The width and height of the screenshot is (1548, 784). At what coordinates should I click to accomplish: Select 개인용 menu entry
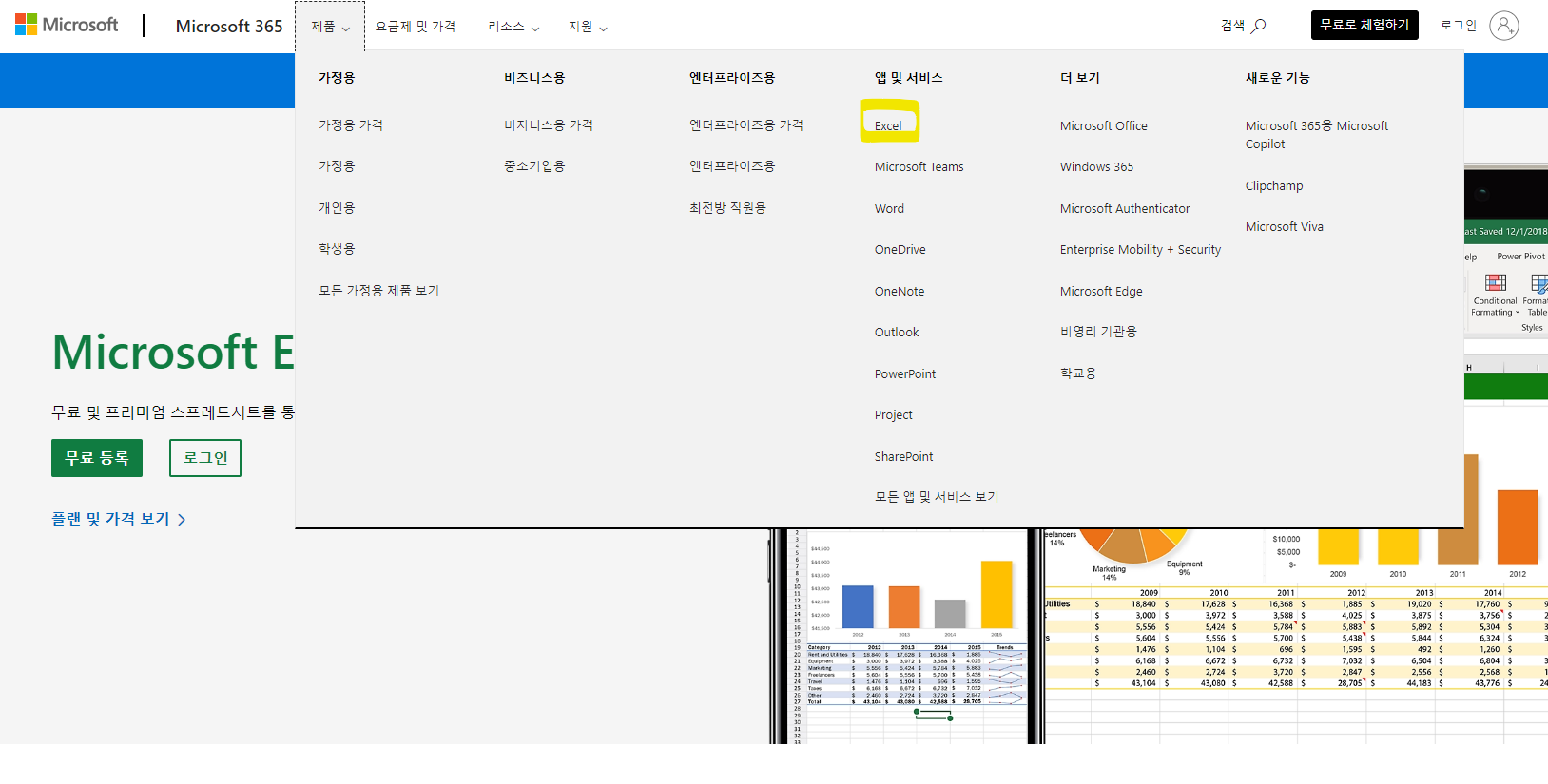tap(337, 208)
